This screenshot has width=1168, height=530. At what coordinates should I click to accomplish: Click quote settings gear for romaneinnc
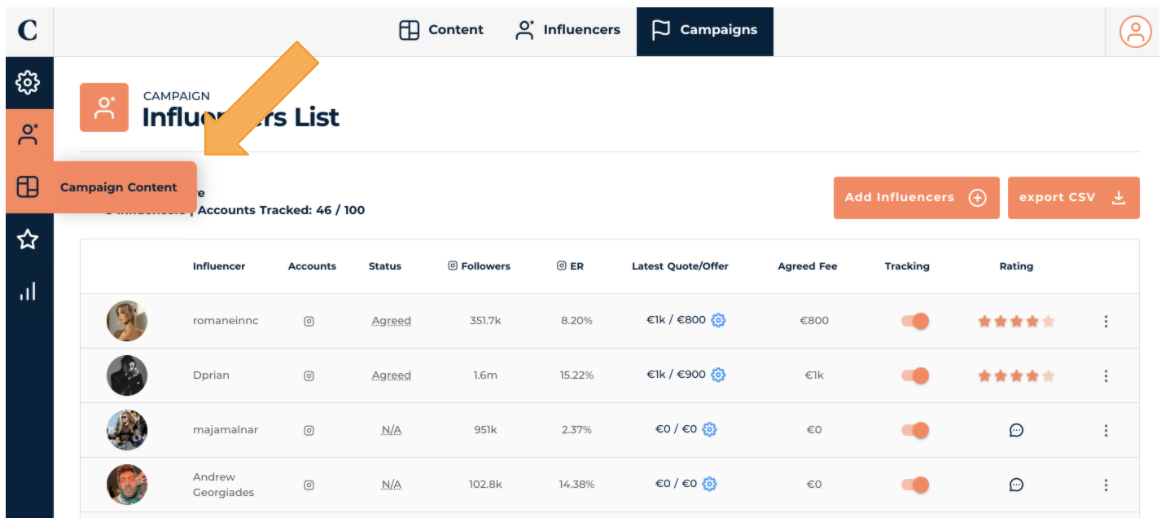point(718,321)
